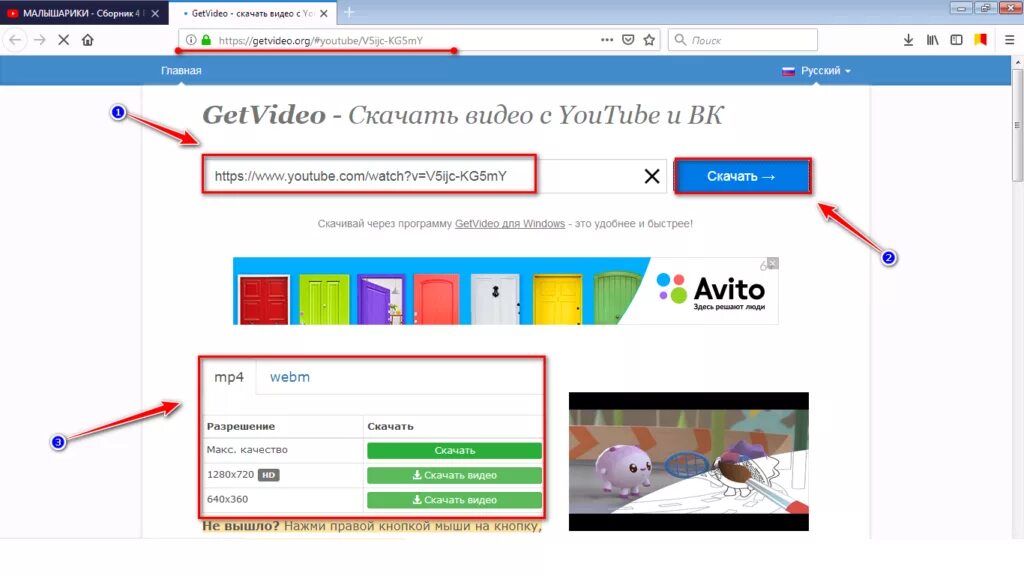The height and width of the screenshot is (576, 1024).
Task: Download the 640x360 video
Action: click(x=454, y=500)
